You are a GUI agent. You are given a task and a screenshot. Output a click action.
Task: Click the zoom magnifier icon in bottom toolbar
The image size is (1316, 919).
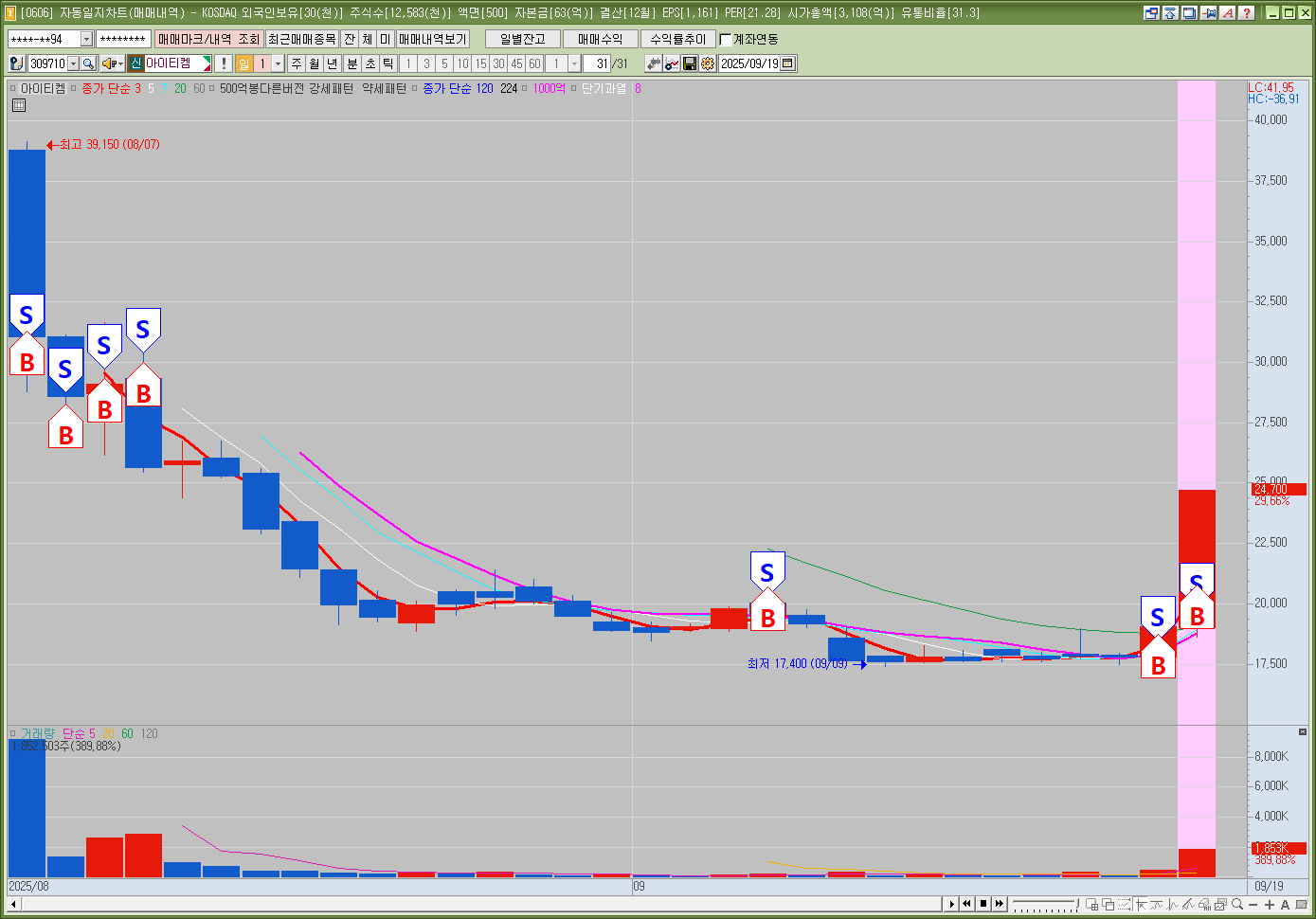(x=1237, y=904)
